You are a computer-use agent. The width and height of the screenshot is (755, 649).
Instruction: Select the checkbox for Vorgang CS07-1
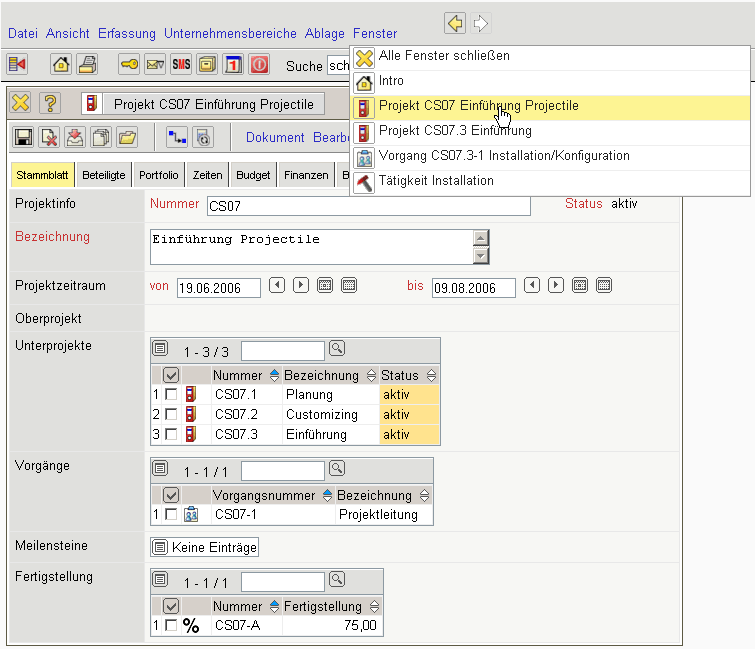171,514
